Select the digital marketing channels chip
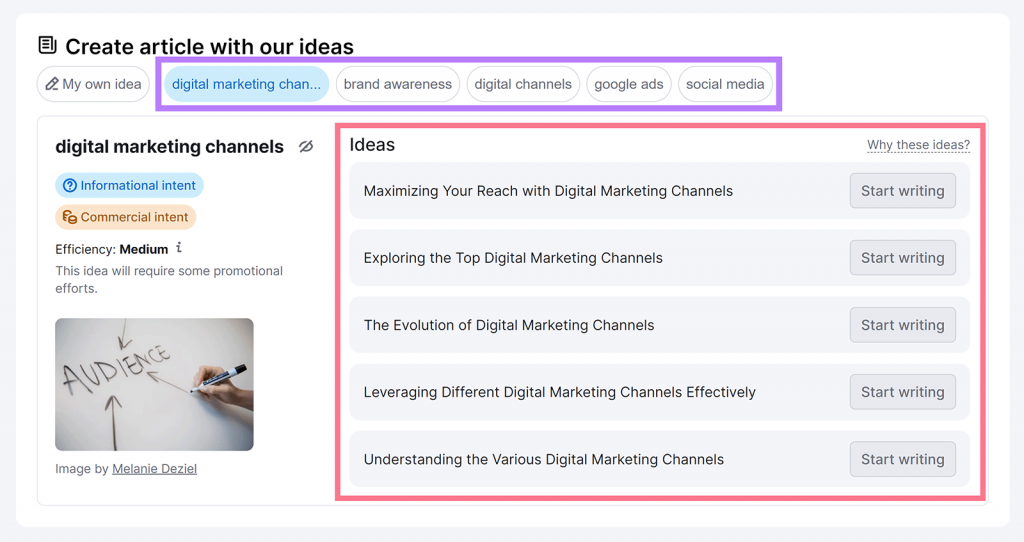The height and width of the screenshot is (542, 1024). point(246,84)
